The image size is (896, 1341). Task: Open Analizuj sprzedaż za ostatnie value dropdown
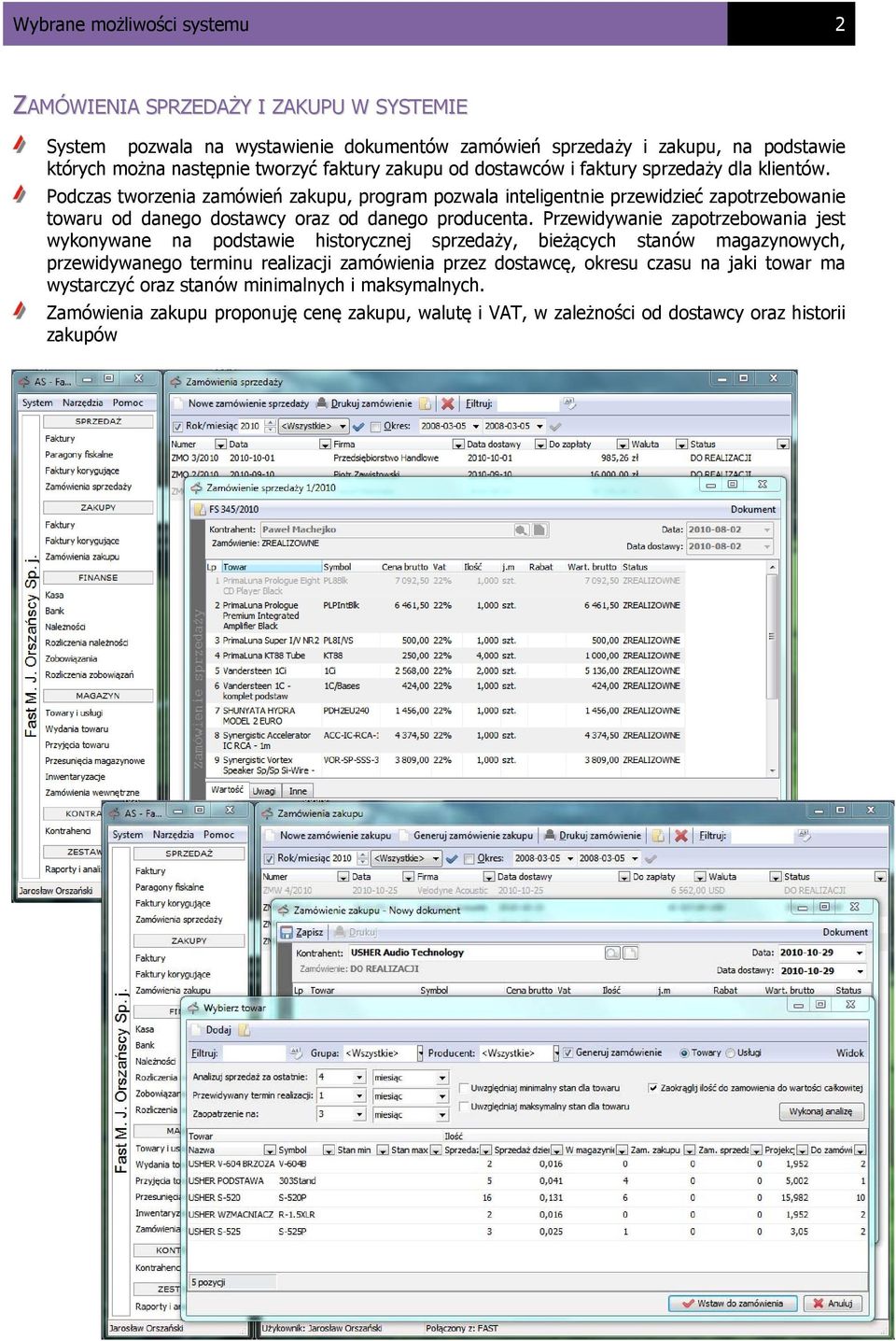click(x=358, y=1078)
